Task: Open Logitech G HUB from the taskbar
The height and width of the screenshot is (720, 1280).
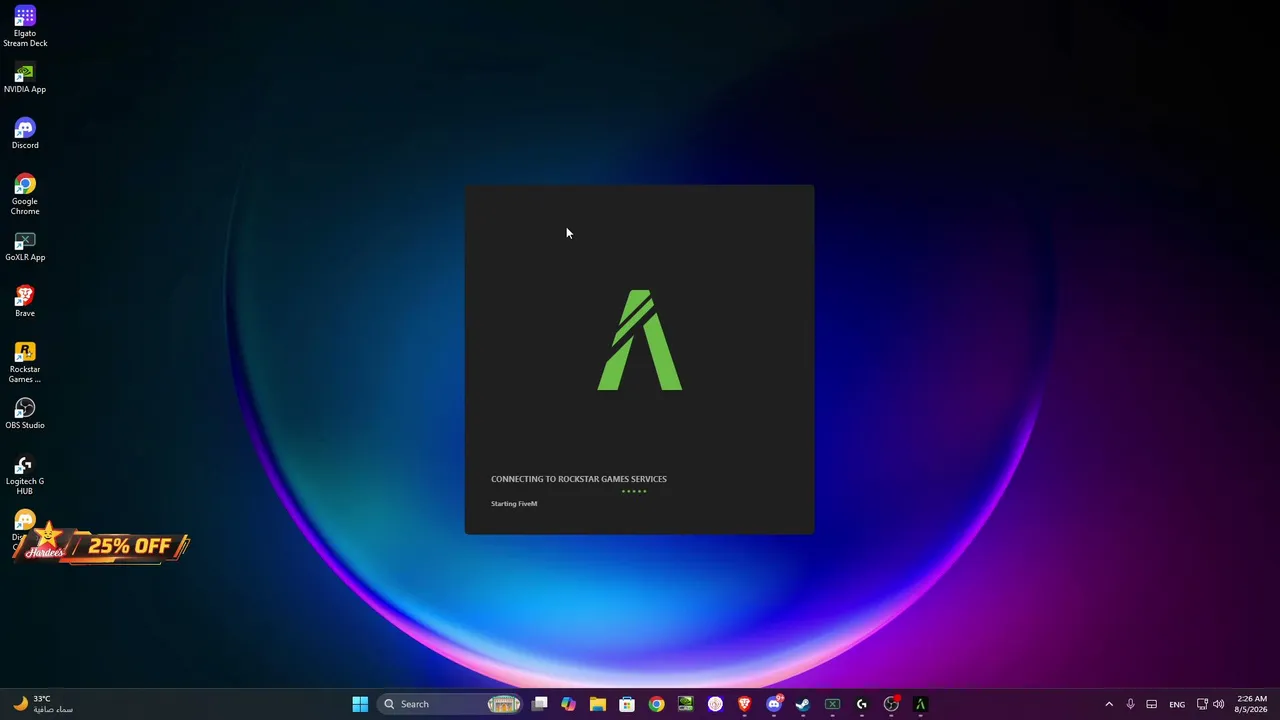Action: (x=862, y=704)
